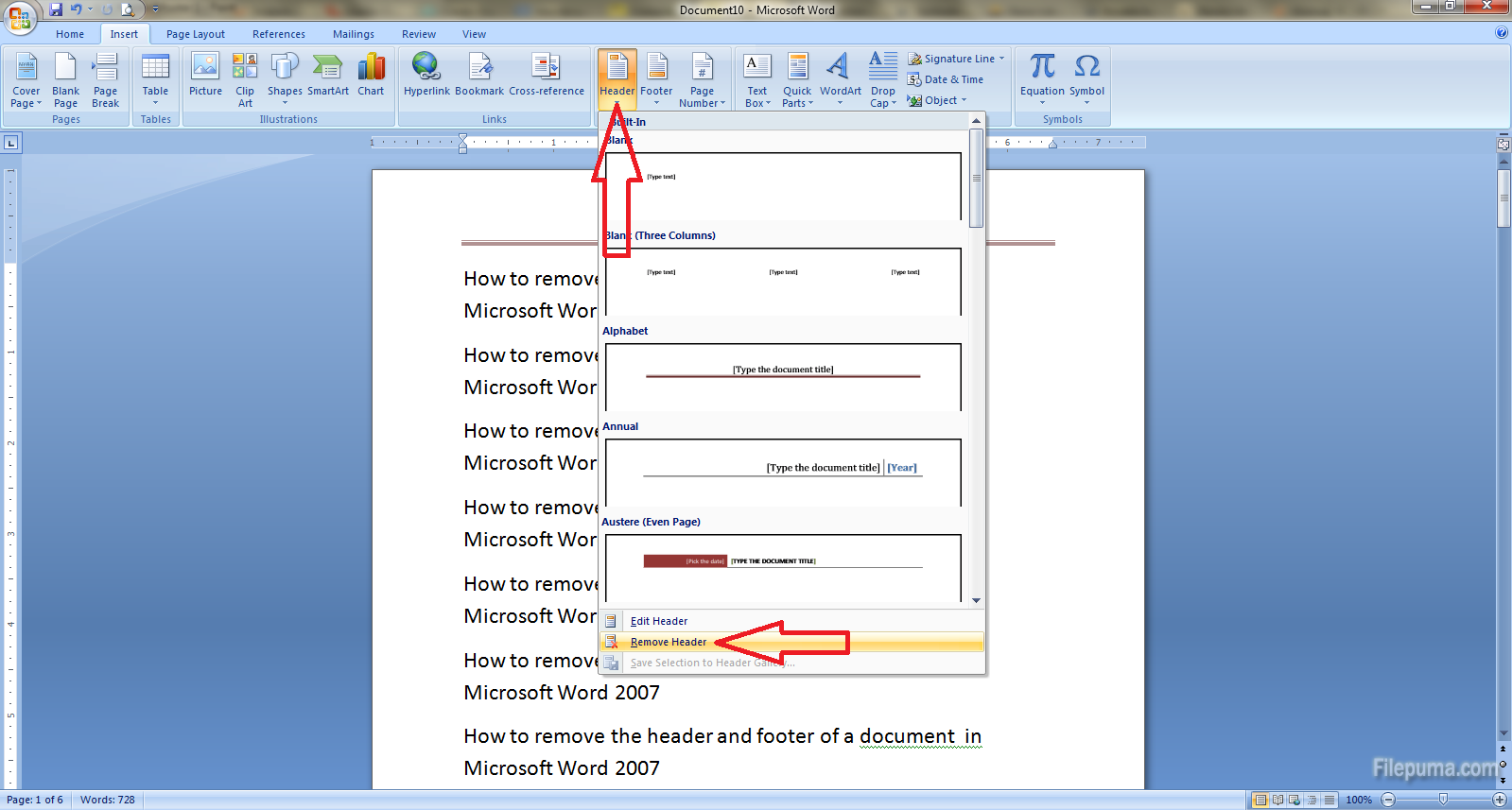Open the Page Number dropdown
This screenshot has height=810, width=1512.
point(703,80)
